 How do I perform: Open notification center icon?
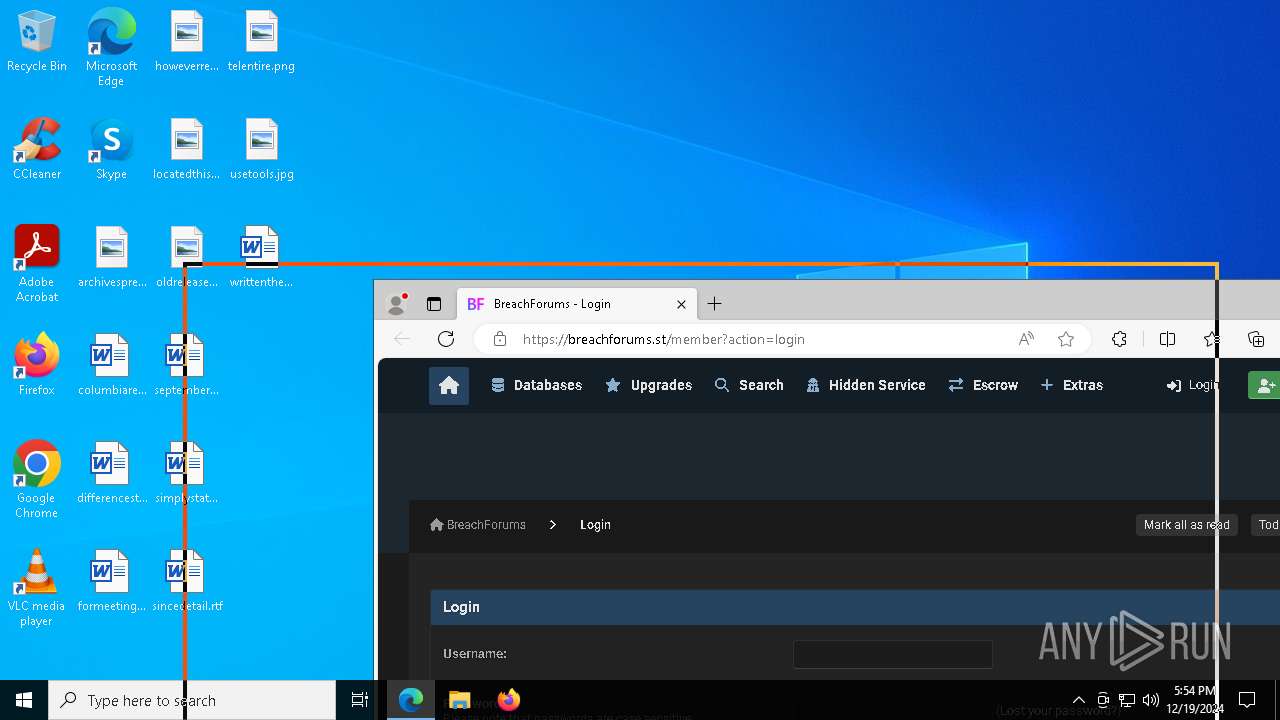1247,700
